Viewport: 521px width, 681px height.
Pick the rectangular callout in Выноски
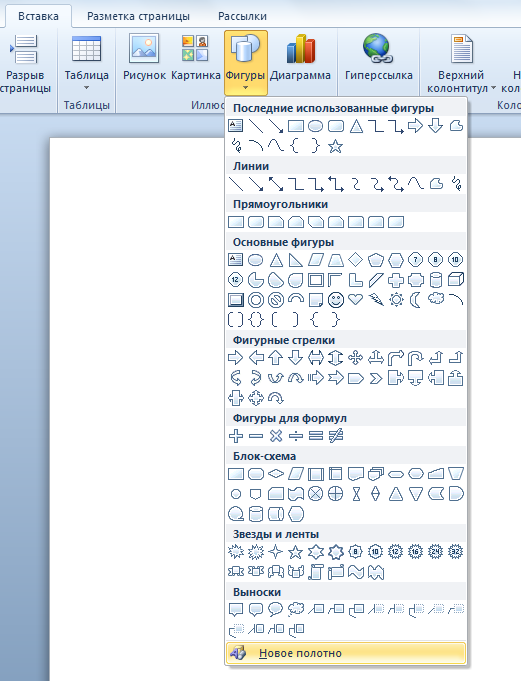(236, 610)
